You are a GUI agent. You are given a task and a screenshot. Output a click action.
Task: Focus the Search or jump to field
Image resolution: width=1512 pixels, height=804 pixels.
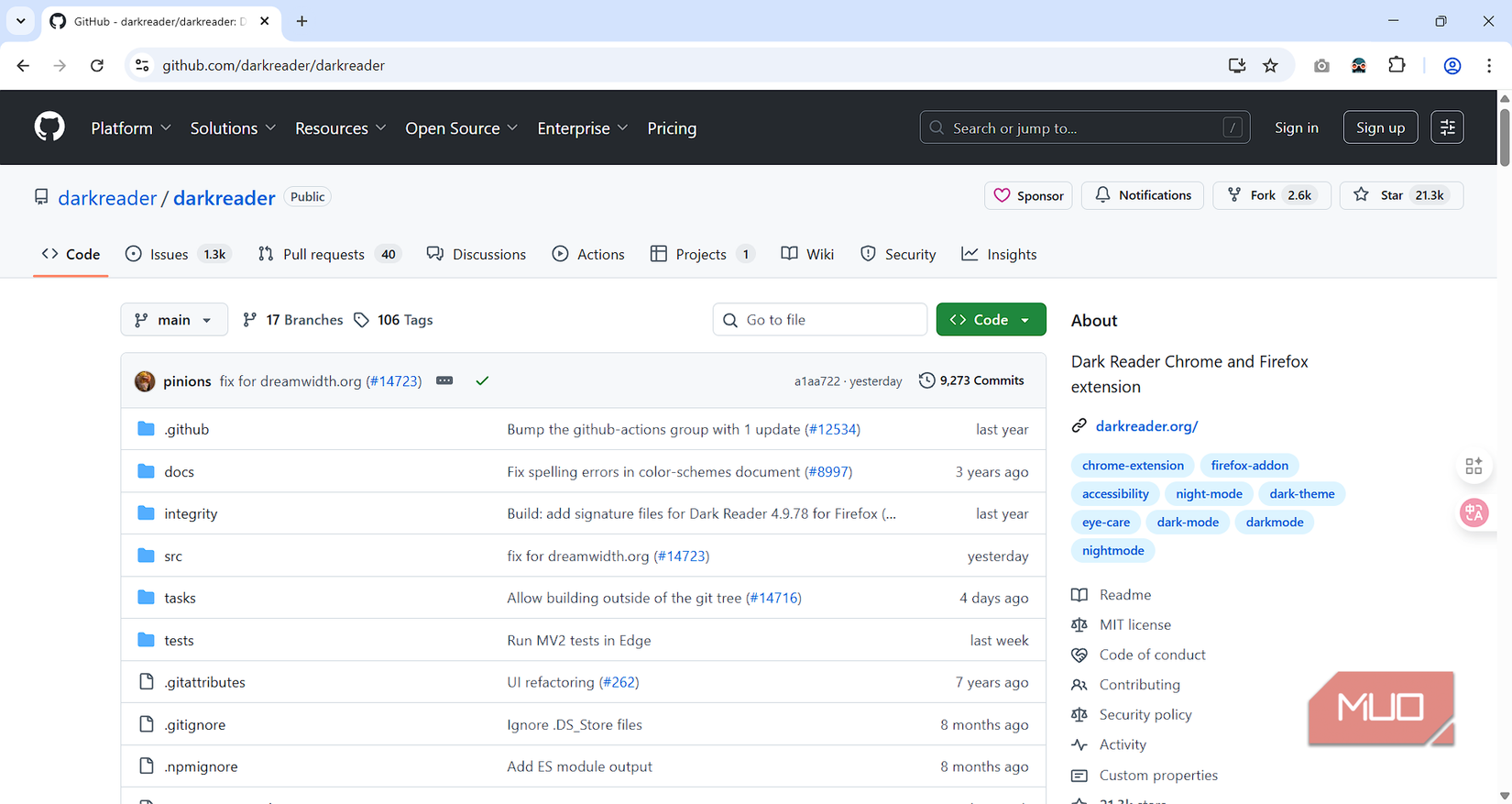pyautogui.click(x=1085, y=127)
